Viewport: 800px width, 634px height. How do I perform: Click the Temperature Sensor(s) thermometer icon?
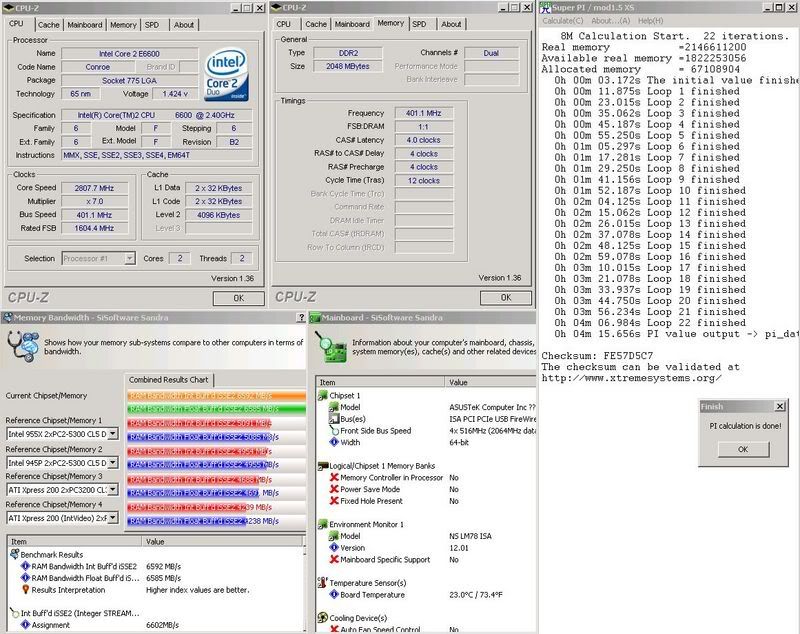click(322, 582)
